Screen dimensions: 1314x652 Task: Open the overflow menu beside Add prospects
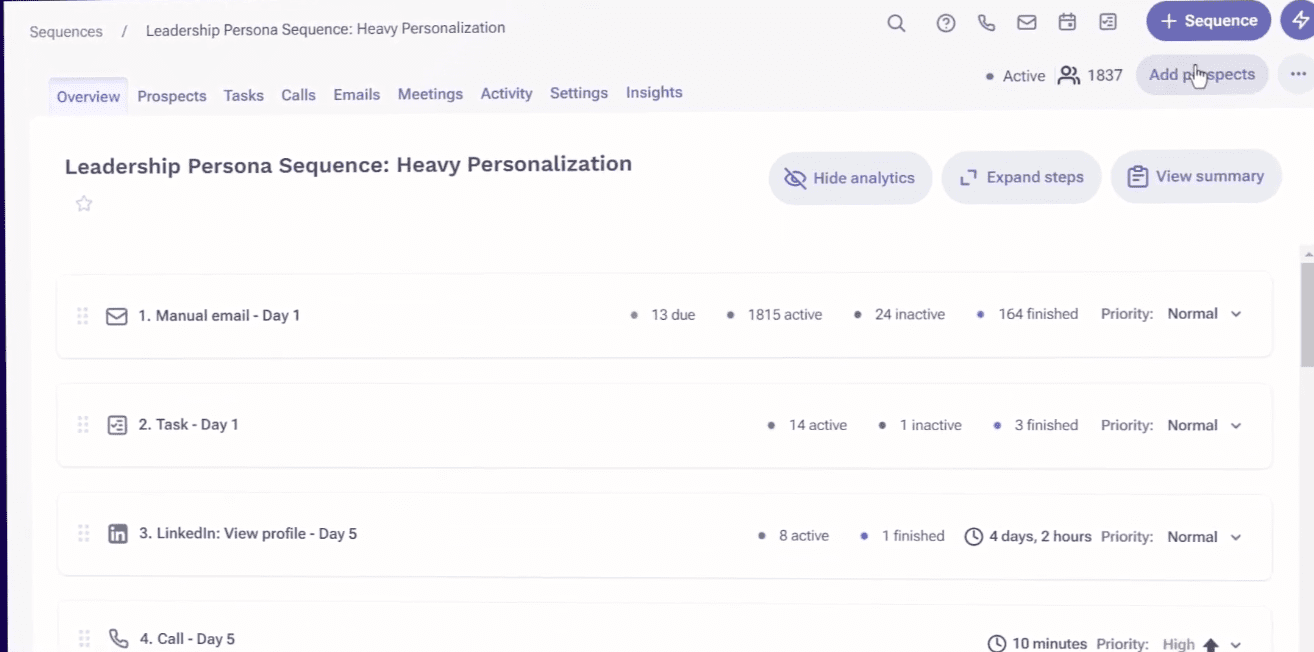click(x=1297, y=74)
